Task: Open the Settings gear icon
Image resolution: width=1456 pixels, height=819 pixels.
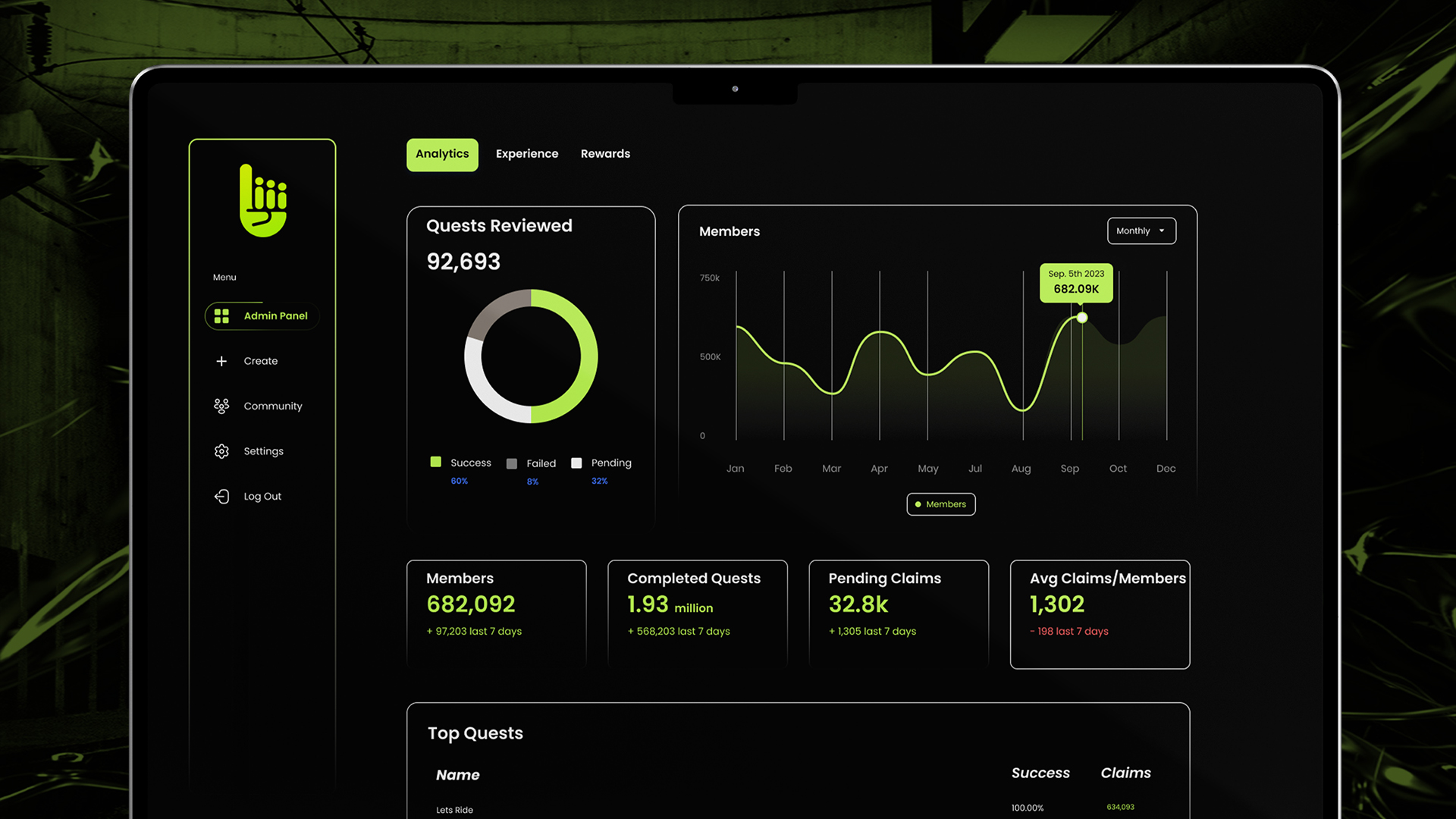Action: [221, 451]
